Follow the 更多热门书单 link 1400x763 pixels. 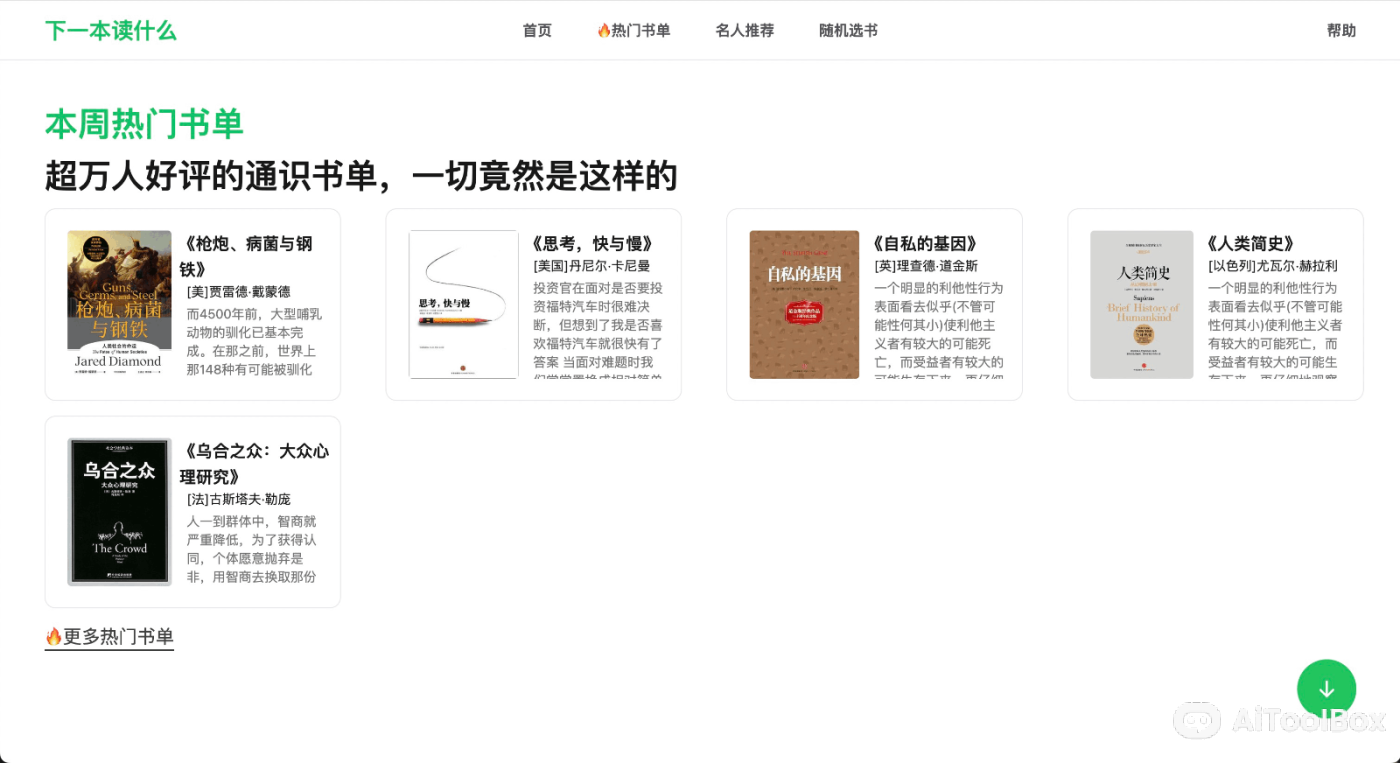pos(117,634)
